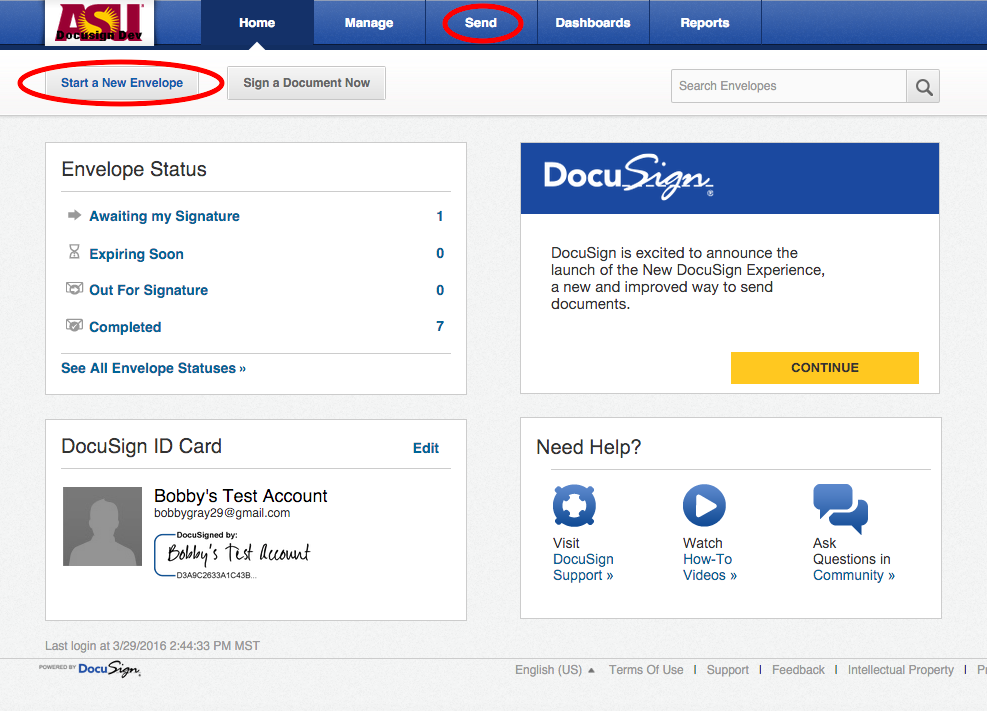Click the DocuSign logo banner

[x=730, y=179]
